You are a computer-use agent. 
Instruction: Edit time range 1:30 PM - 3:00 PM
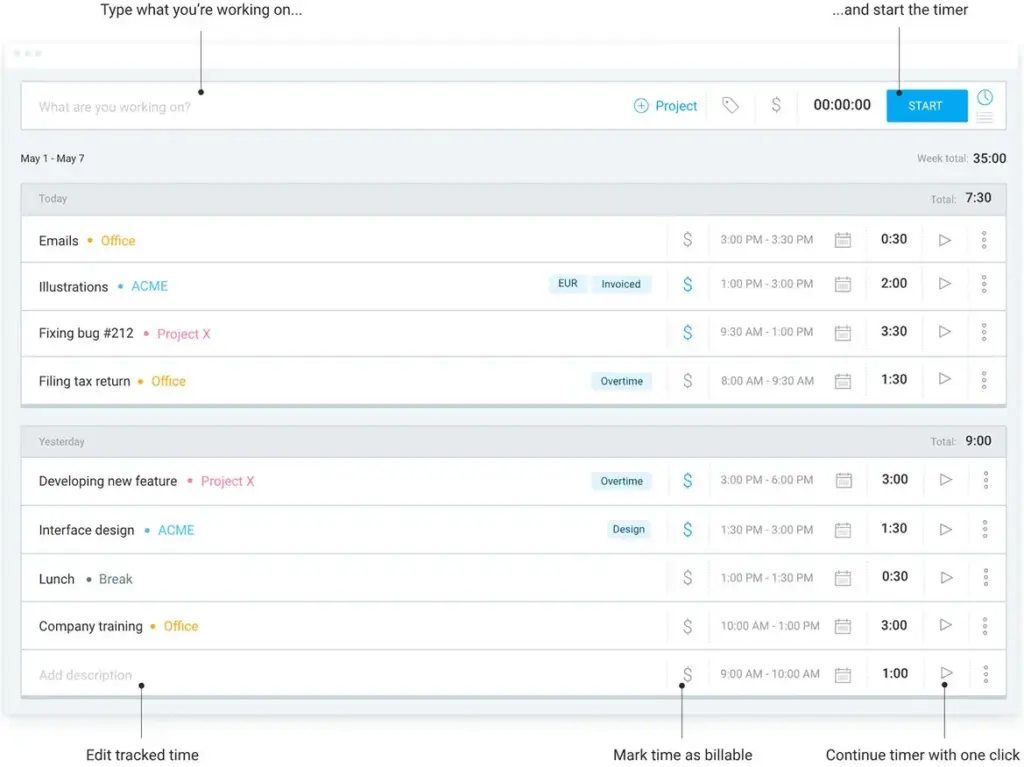[x=767, y=529]
